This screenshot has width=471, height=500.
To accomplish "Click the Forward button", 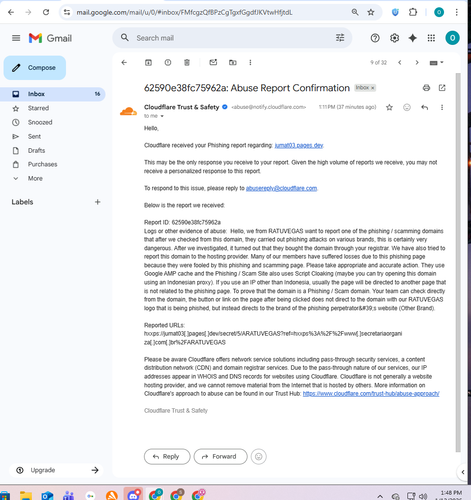I will (220, 456).
